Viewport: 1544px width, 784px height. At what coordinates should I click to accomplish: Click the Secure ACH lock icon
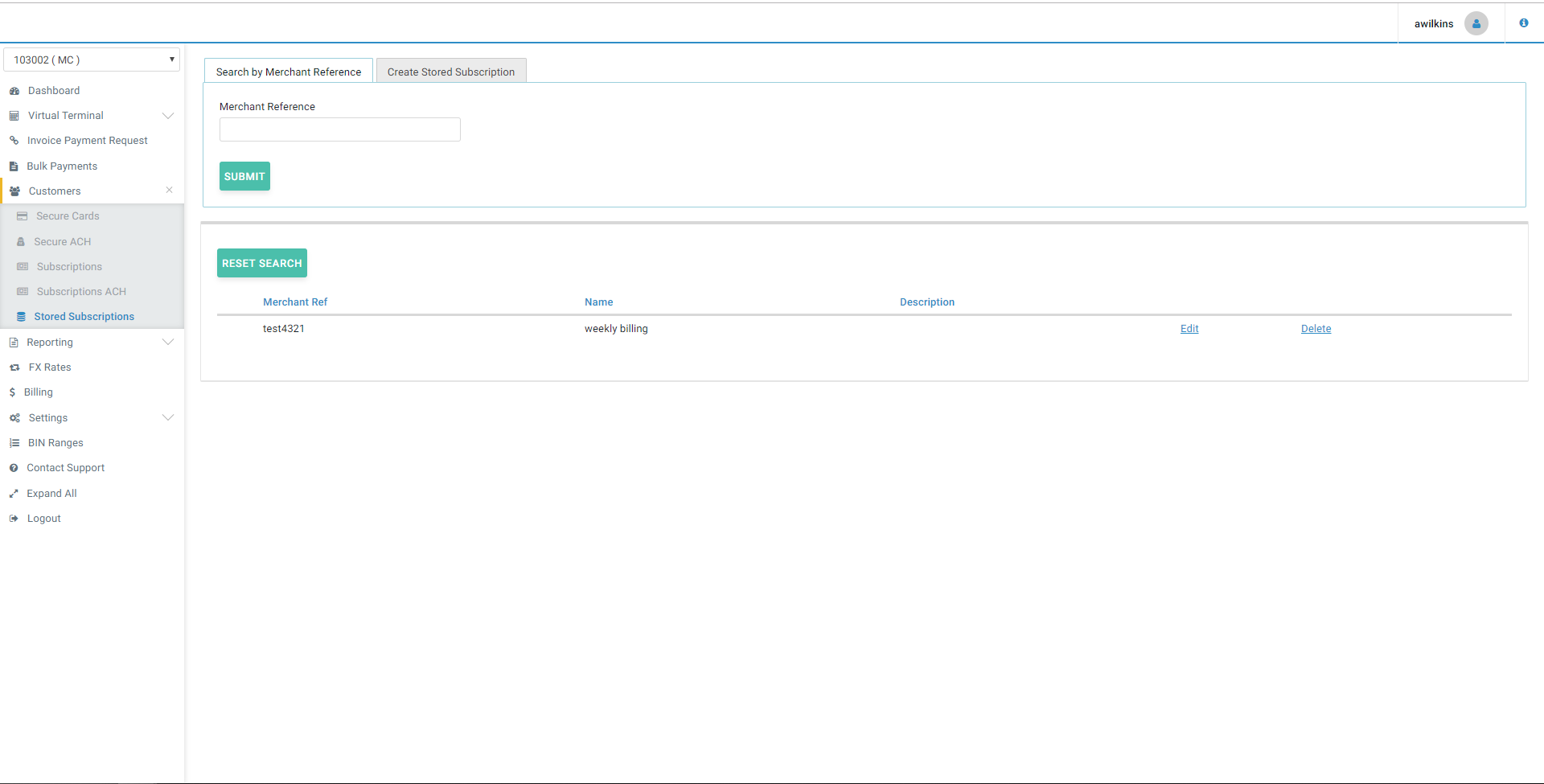(x=21, y=242)
